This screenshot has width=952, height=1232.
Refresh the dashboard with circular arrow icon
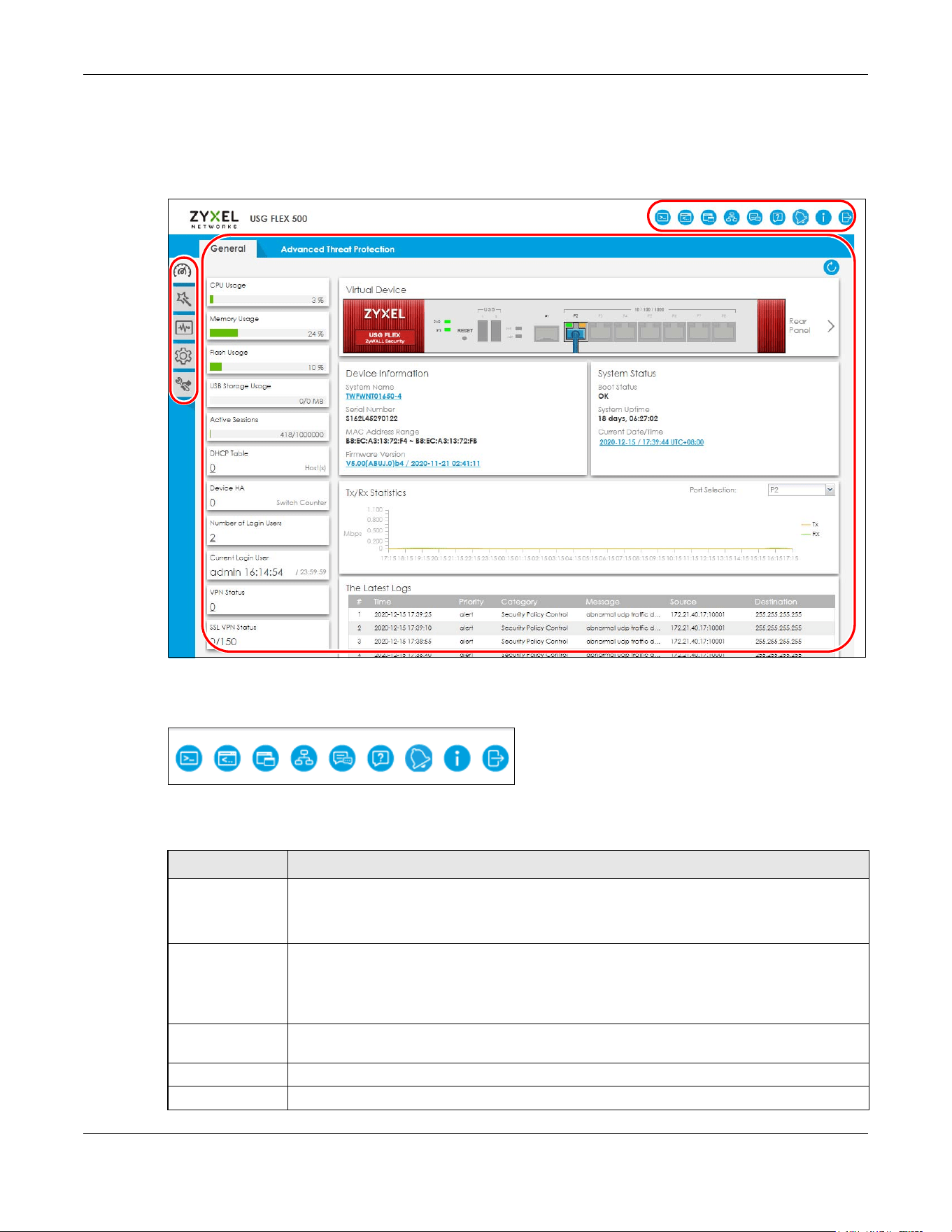click(831, 267)
